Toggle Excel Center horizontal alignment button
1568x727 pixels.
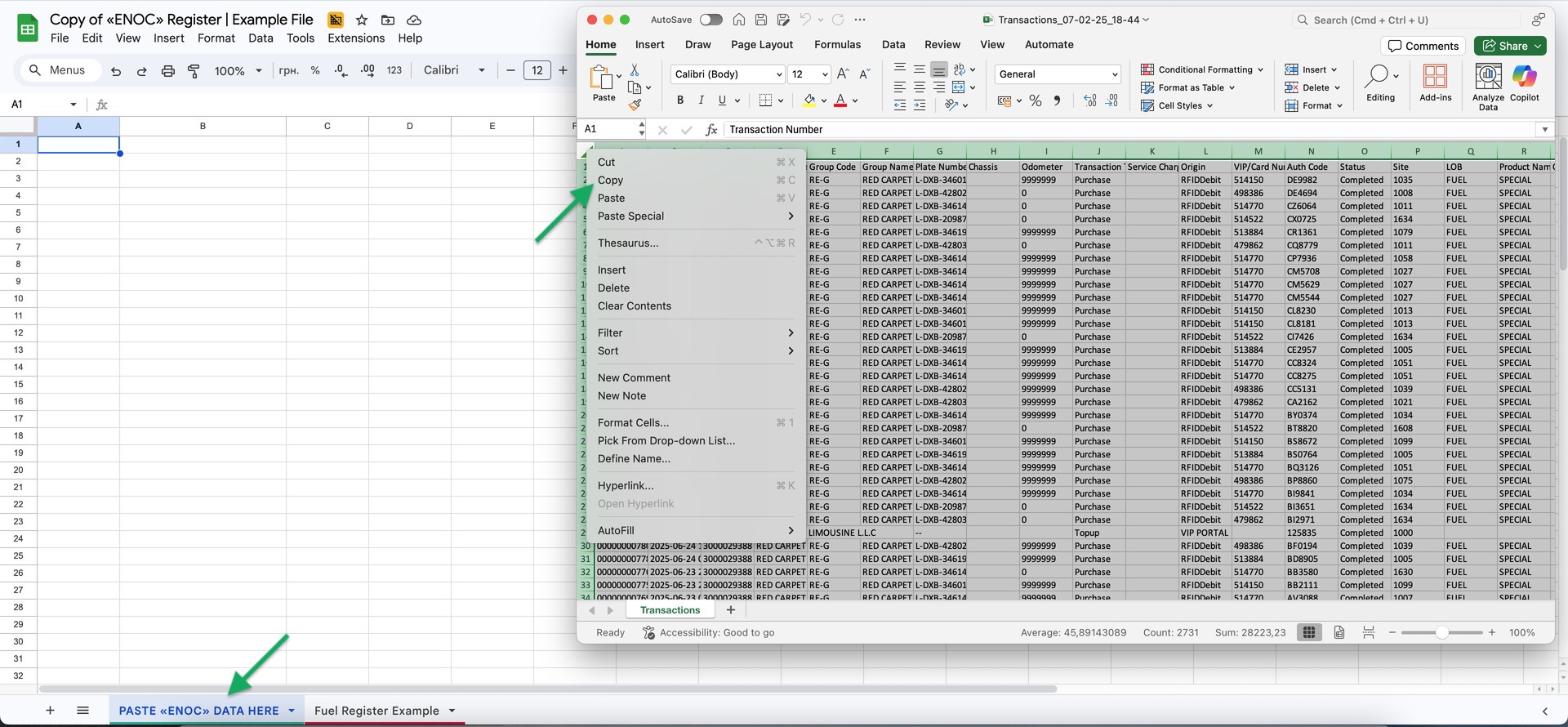[920, 87]
